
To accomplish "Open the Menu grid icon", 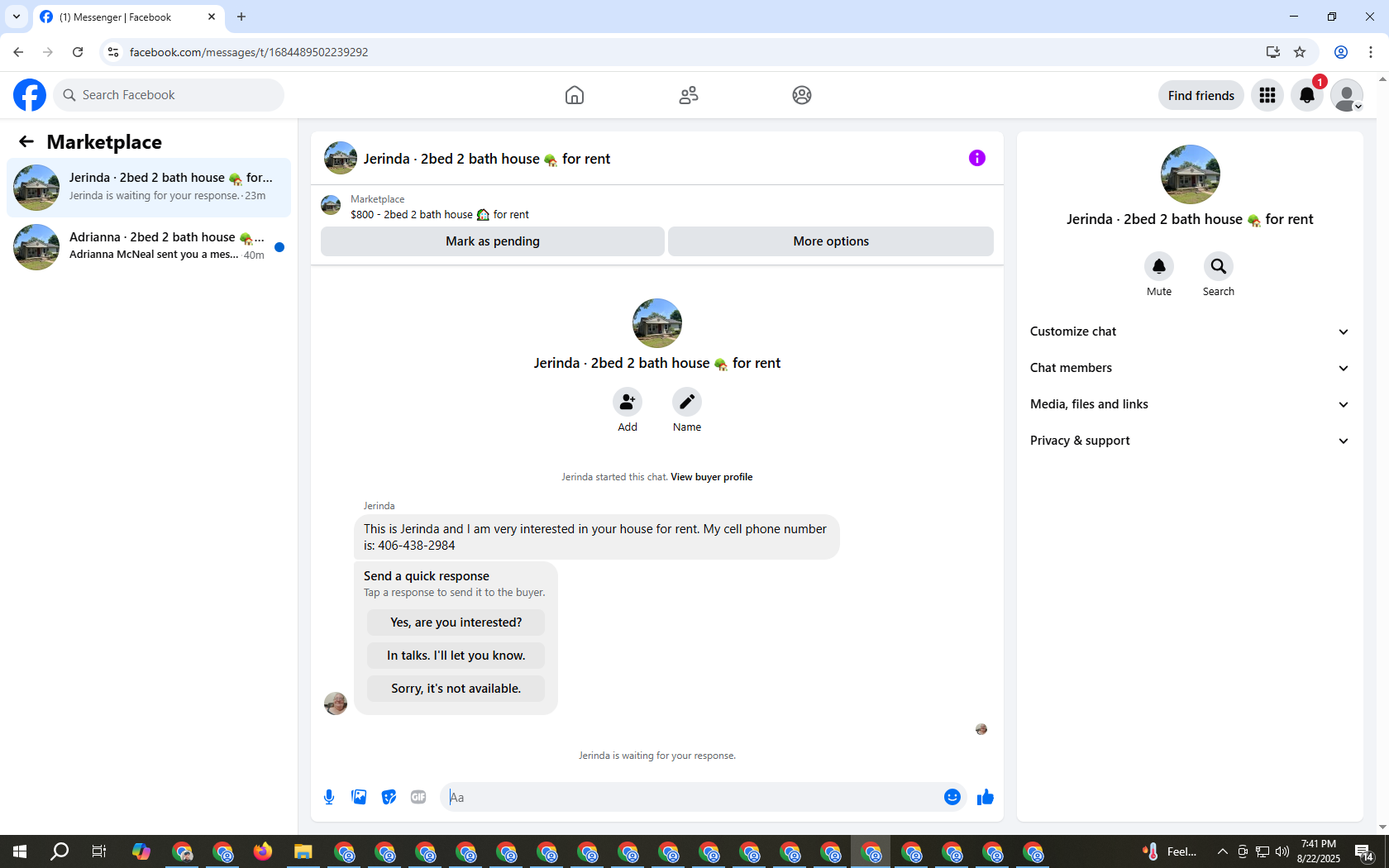I will pyautogui.click(x=1267, y=95).
